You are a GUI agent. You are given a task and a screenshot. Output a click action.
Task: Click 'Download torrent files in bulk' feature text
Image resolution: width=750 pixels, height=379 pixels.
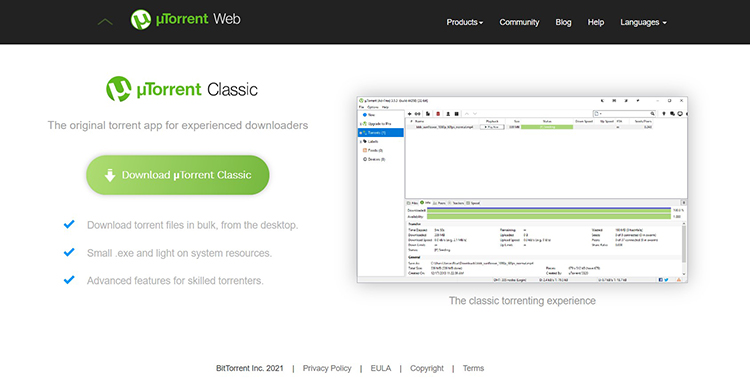tap(192, 225)
